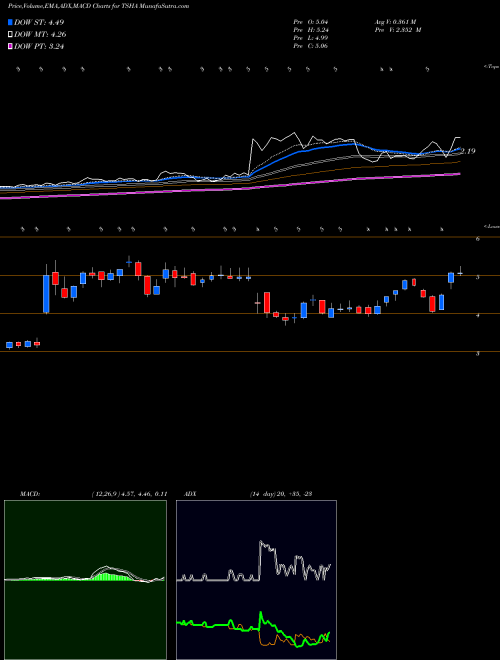500x660 pixels.
Task: Click the 'Pre C: 5.06' close value
Action: (311, 46)
